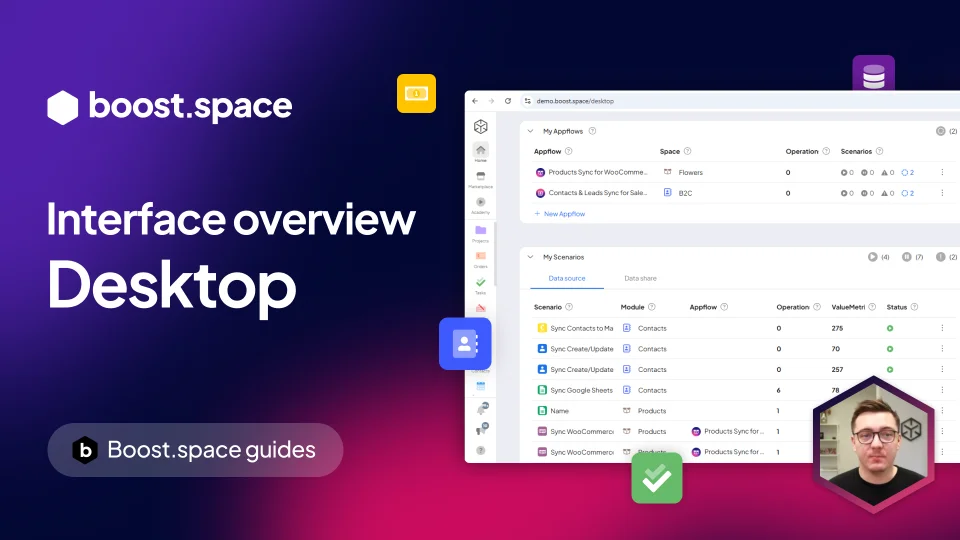The image size is (960, 540).
Task: Filter My Scenarios by running (4)
Action: pyautogui.click(x=878, y=257)
